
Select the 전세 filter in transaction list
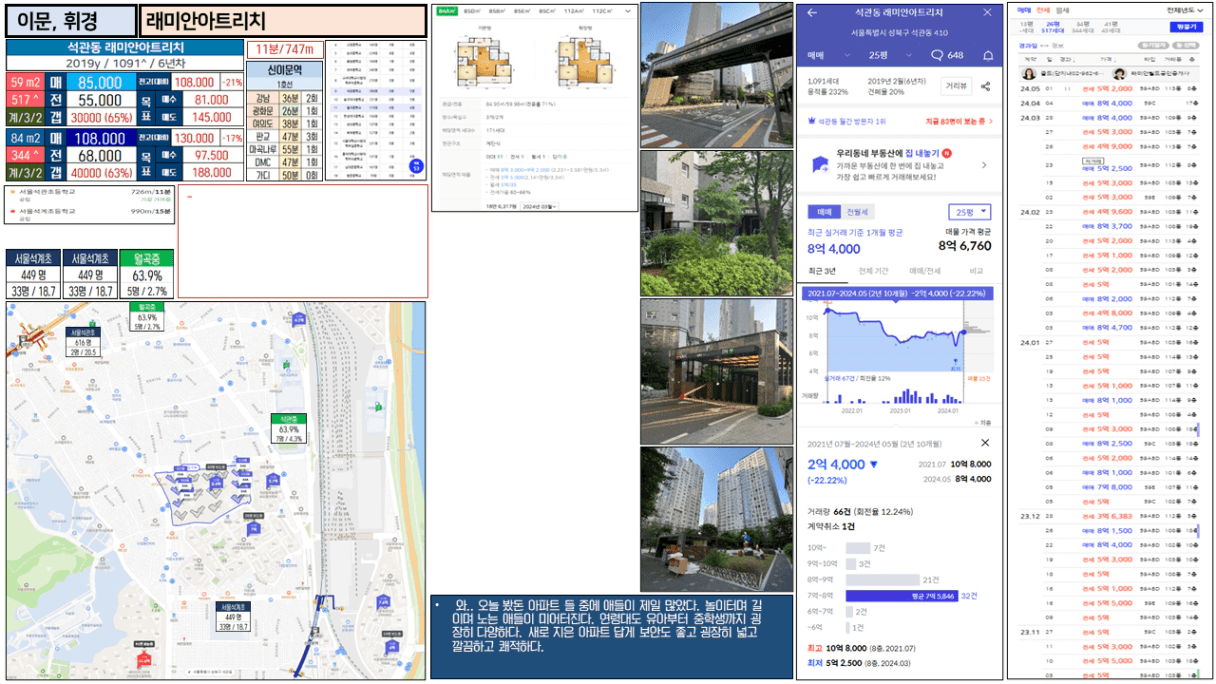point(1043,10)
